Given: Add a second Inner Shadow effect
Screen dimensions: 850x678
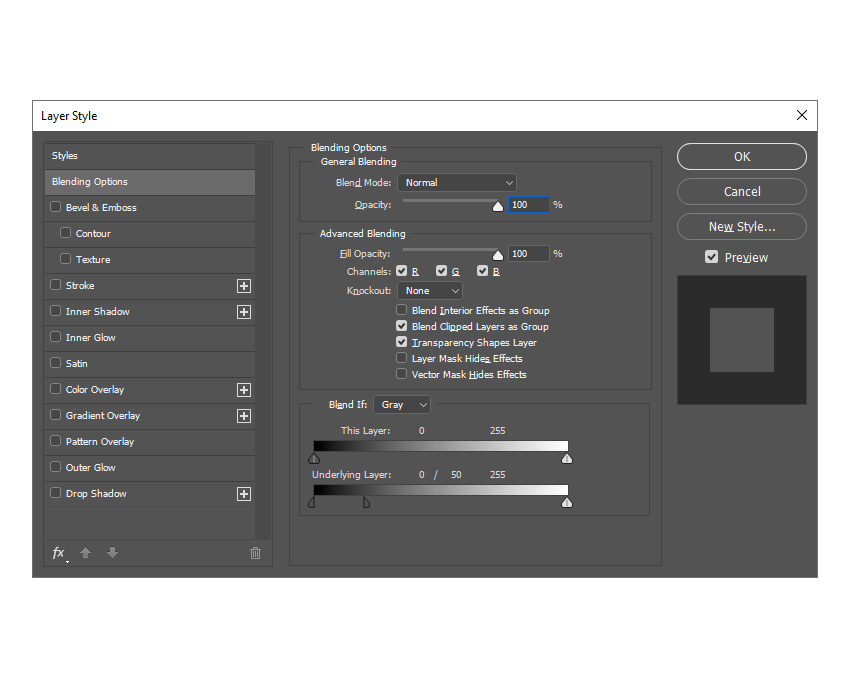Looking at the screenshot, I should click(x=244, y=311).
